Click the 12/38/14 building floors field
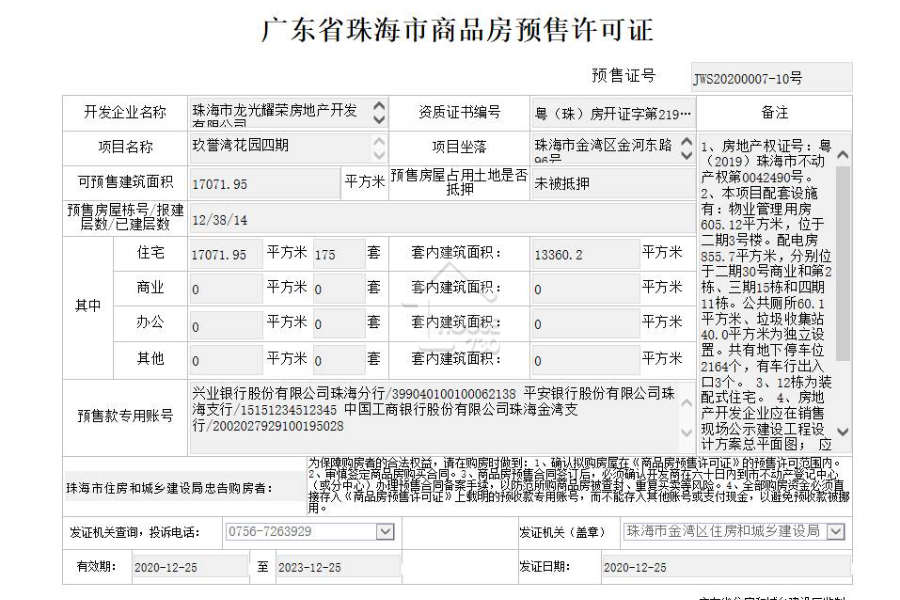The height and width of the screenshot is (600, 900). 442,219
